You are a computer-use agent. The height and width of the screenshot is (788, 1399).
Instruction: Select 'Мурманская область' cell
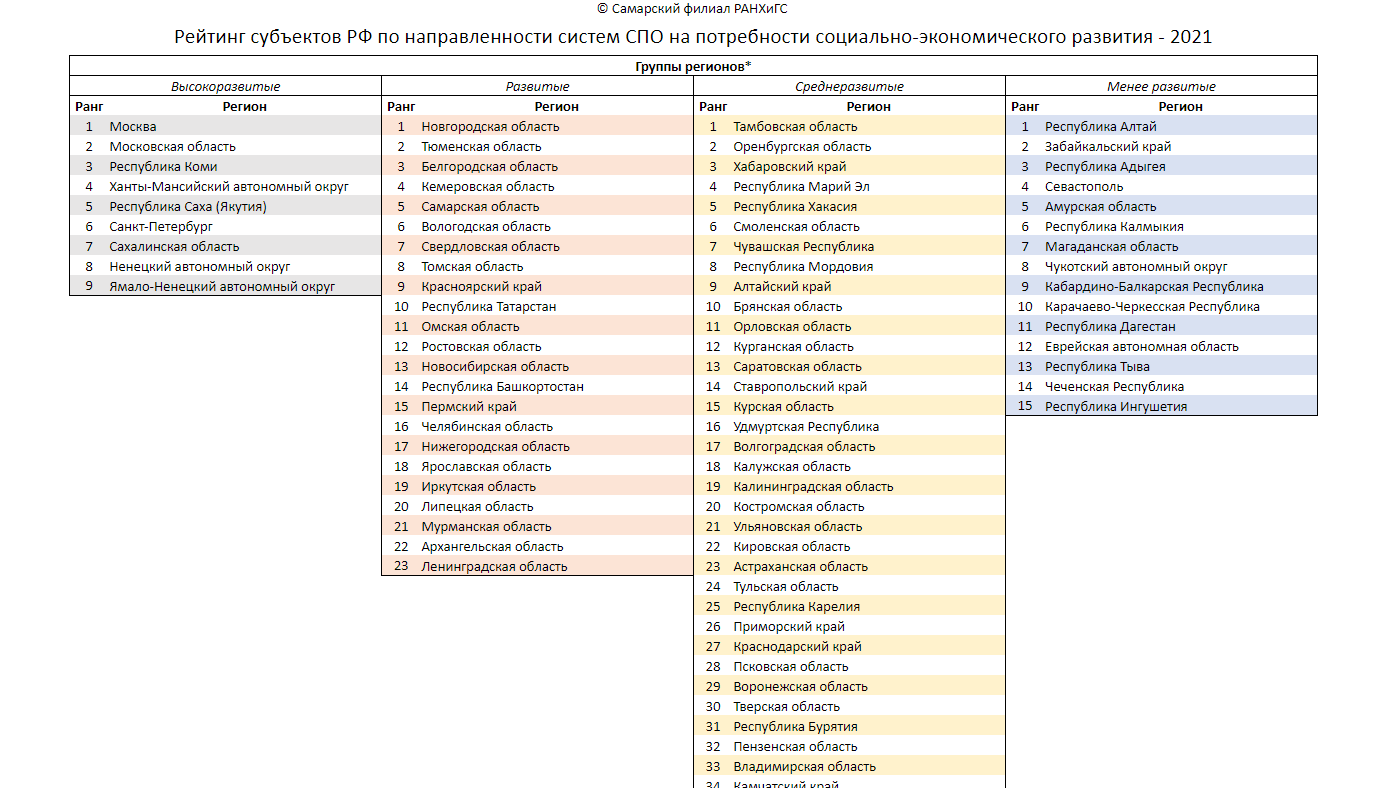[x=486, y=527]
